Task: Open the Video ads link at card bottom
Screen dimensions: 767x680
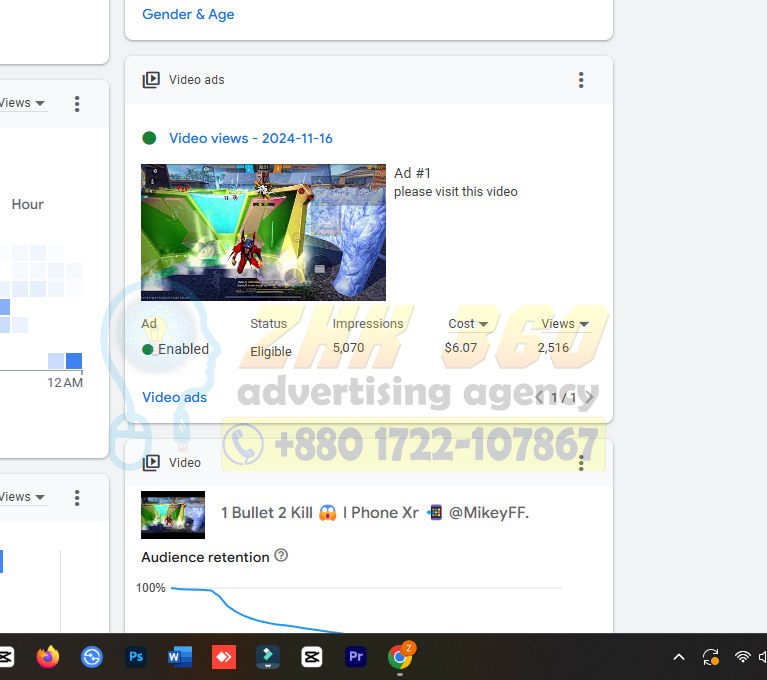Action: point(174,397)
